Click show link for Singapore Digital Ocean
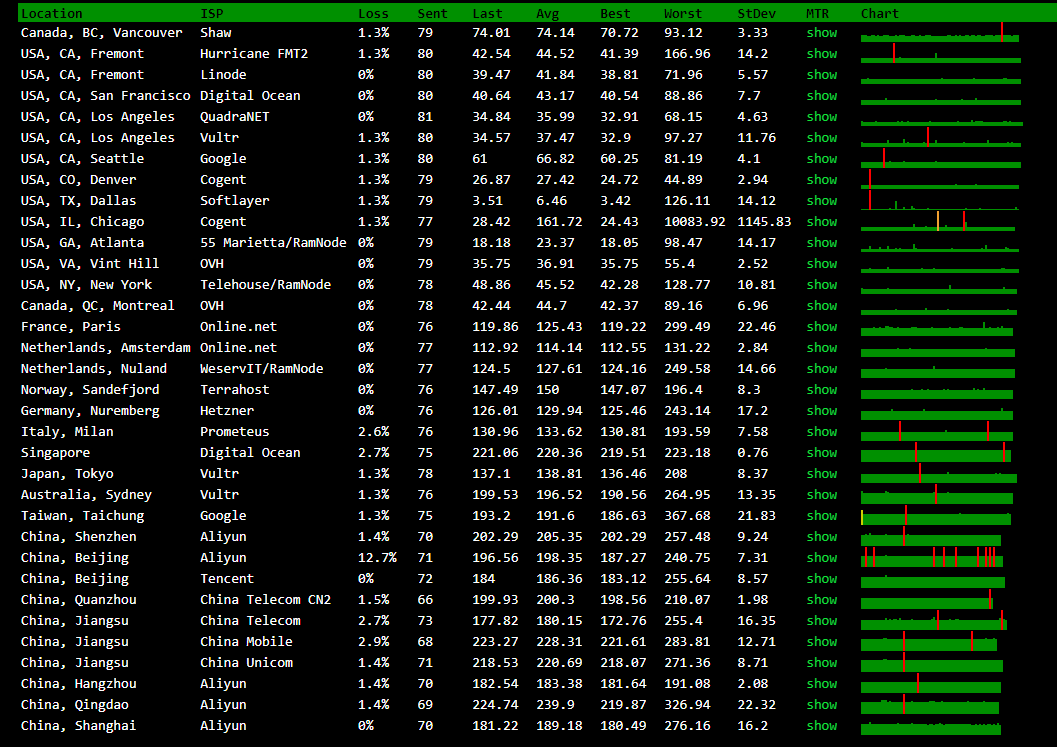This screenshot has height=747, width=1057. [821, 453]
